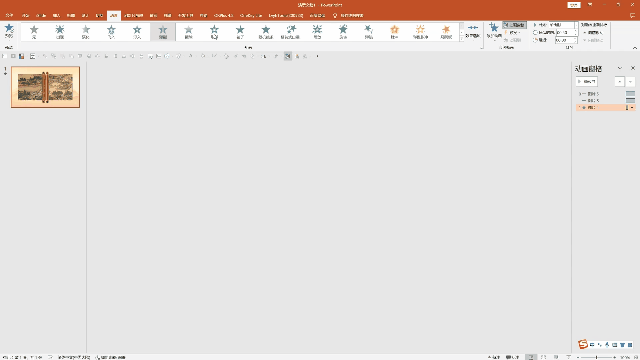The width and height of the screenshot is (640, 360).
Task: Click the Play From button in animation pane
Action: 587,82
